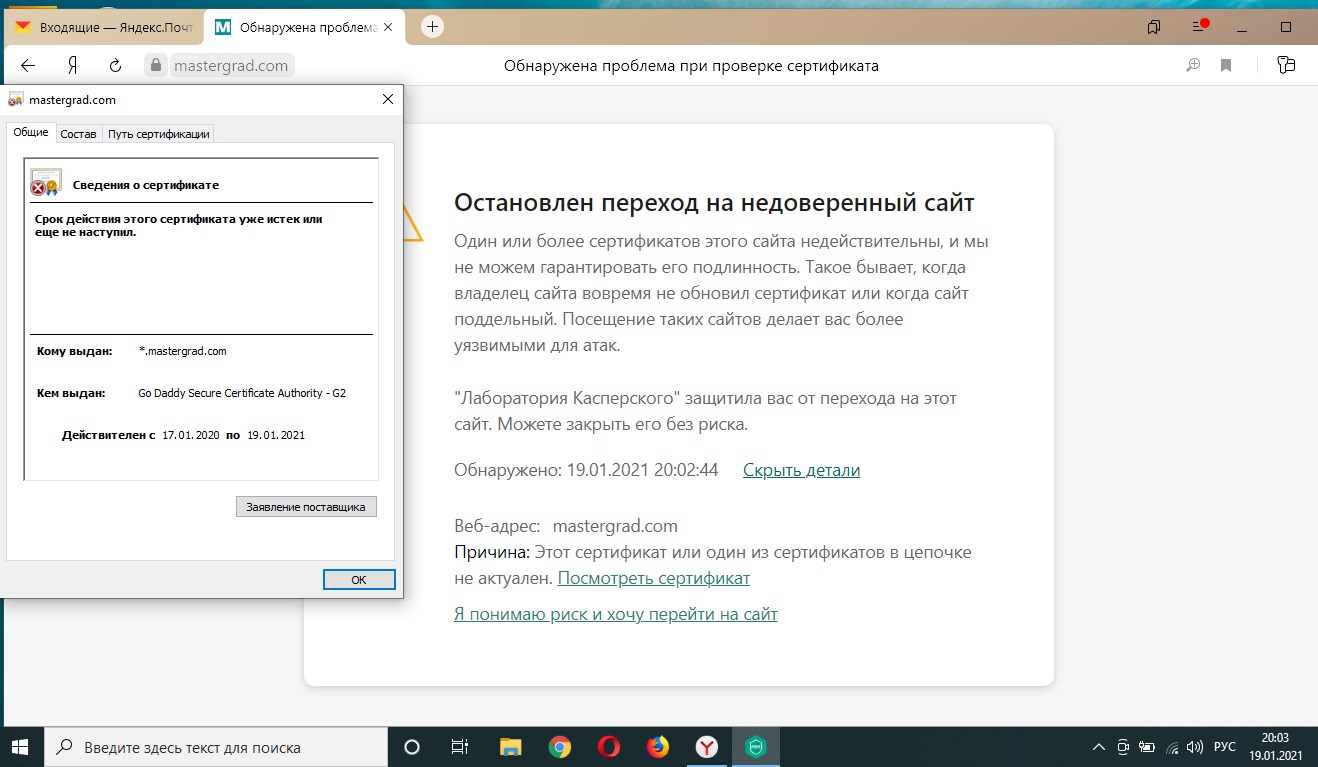
Task: Open the volume tray icon
Action: 1193,747
